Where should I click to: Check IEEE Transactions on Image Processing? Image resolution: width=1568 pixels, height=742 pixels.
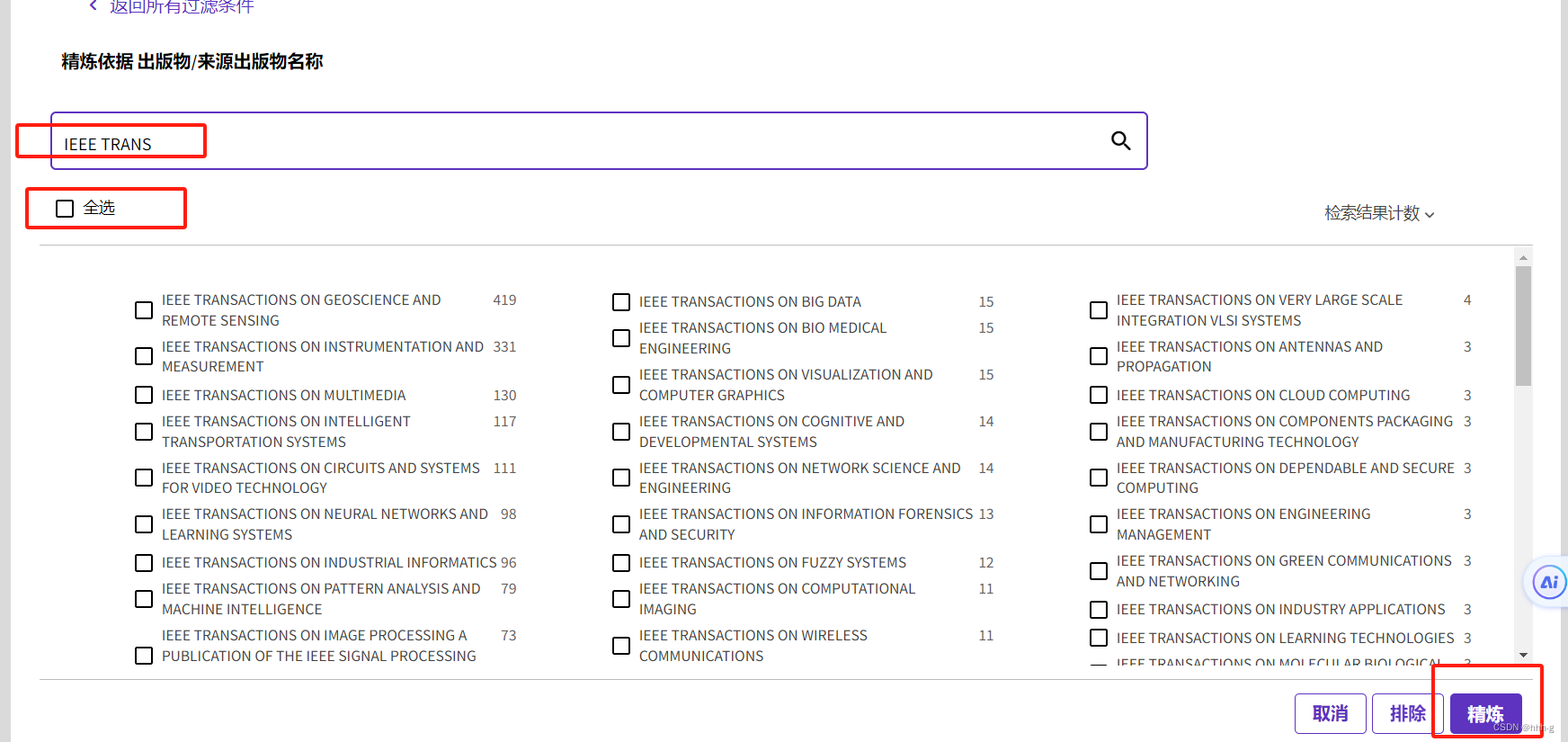pyautogui.click(x=144, y=656)
